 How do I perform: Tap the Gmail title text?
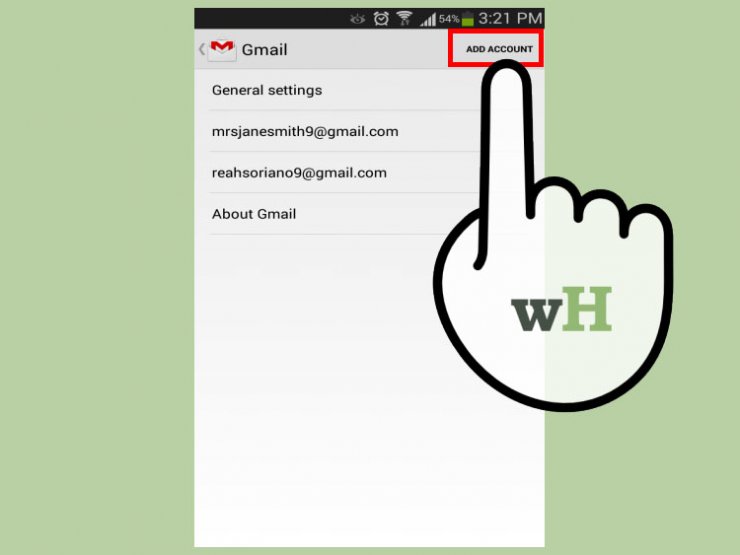[264, 50]
